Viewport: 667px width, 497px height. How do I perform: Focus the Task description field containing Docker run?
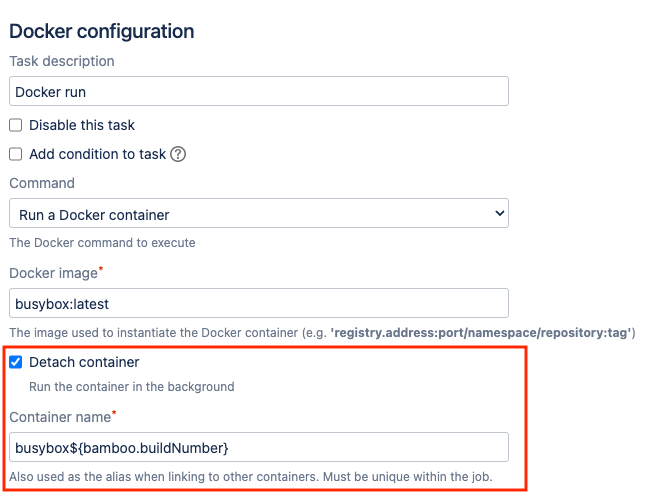point(259,91)
